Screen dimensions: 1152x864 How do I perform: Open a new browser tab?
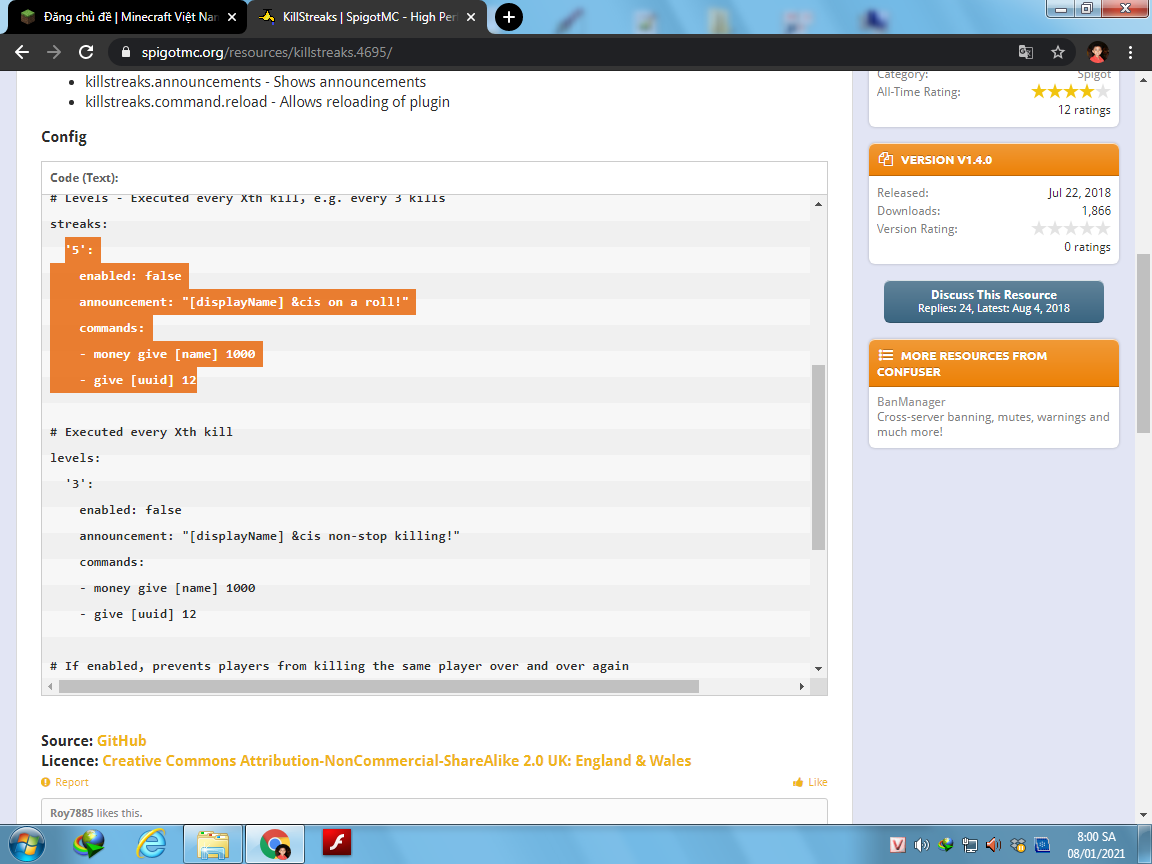508,17
